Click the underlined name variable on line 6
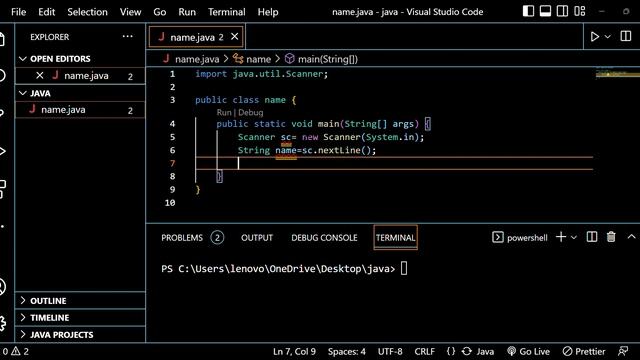 [x=286, y=151]
